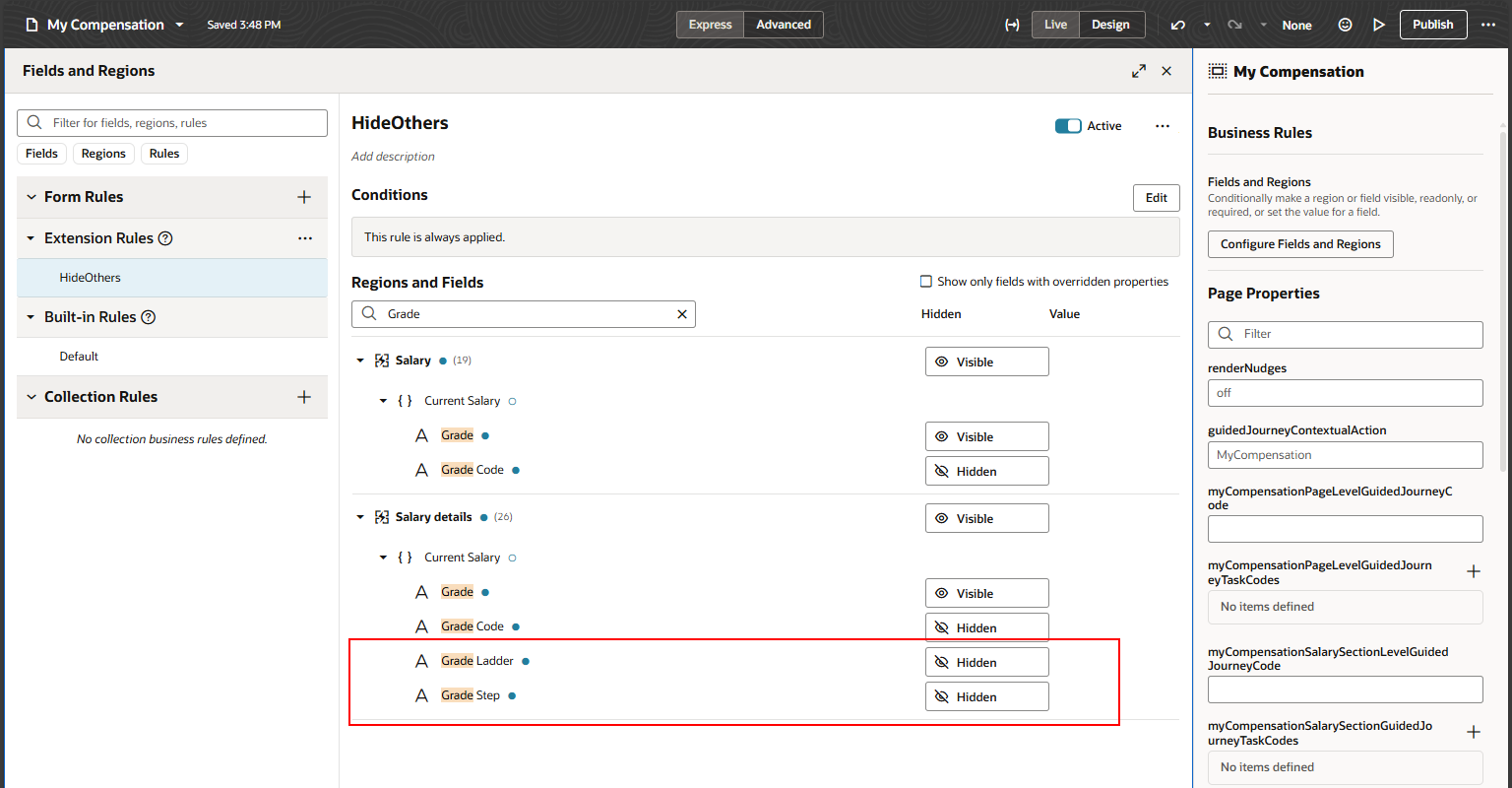Collapse the Extension Rules section
1512x788 pixels.
[x=31, y=238]
